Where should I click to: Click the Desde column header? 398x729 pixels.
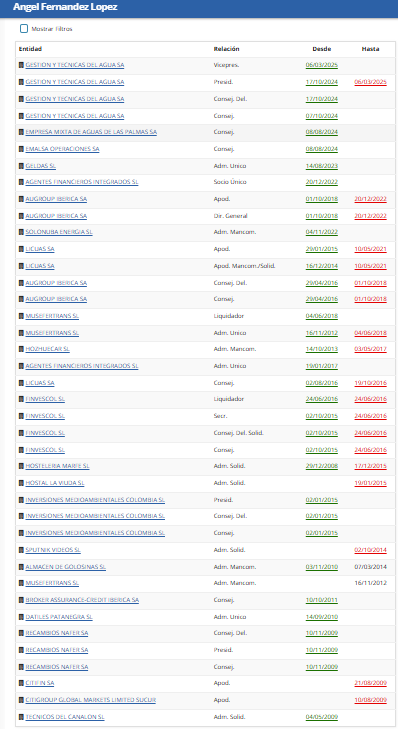pos(322,49)
